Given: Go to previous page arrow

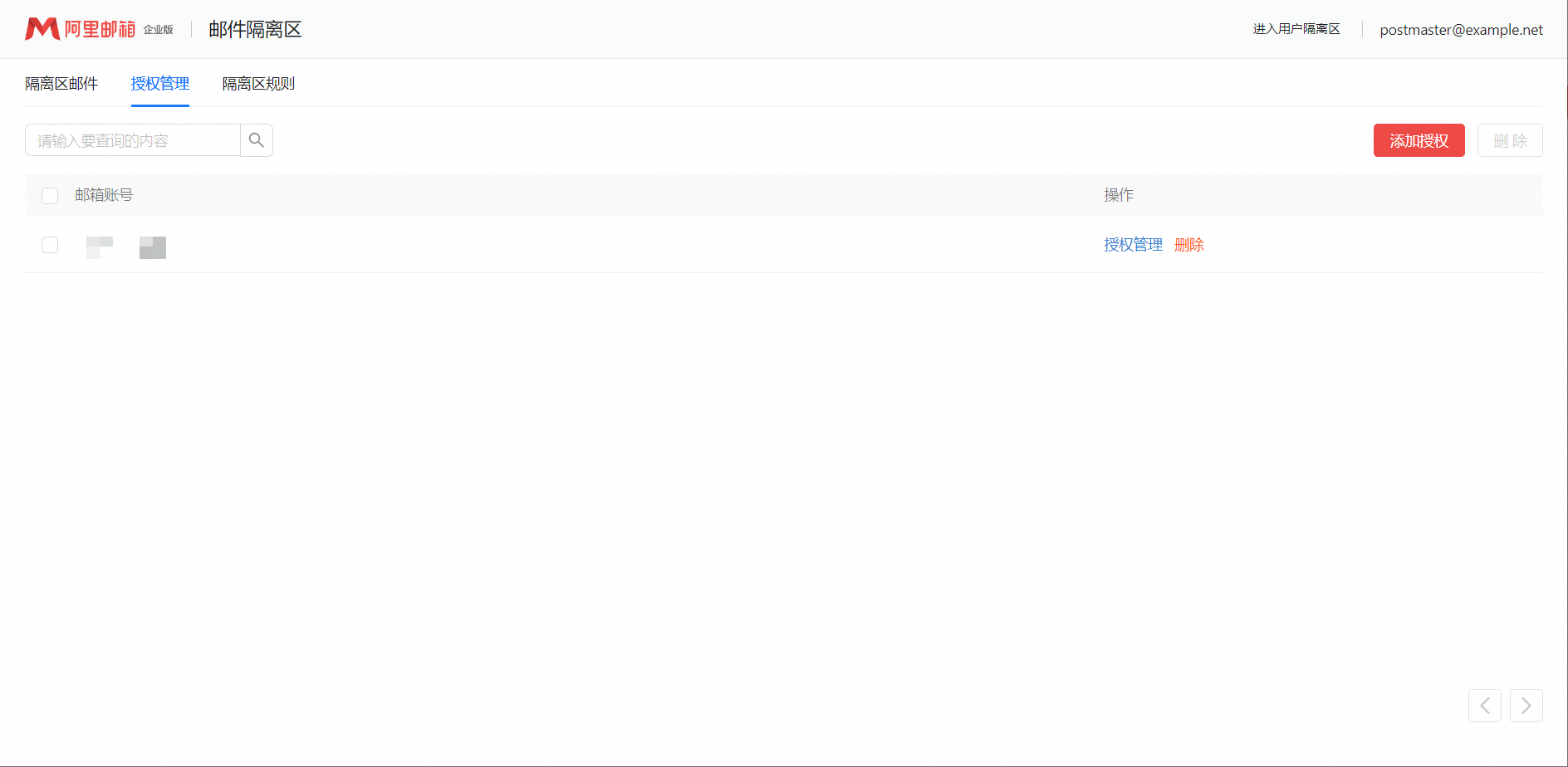Looking at the screenshot, I should pyautogui.click(x=1484, y=706).
